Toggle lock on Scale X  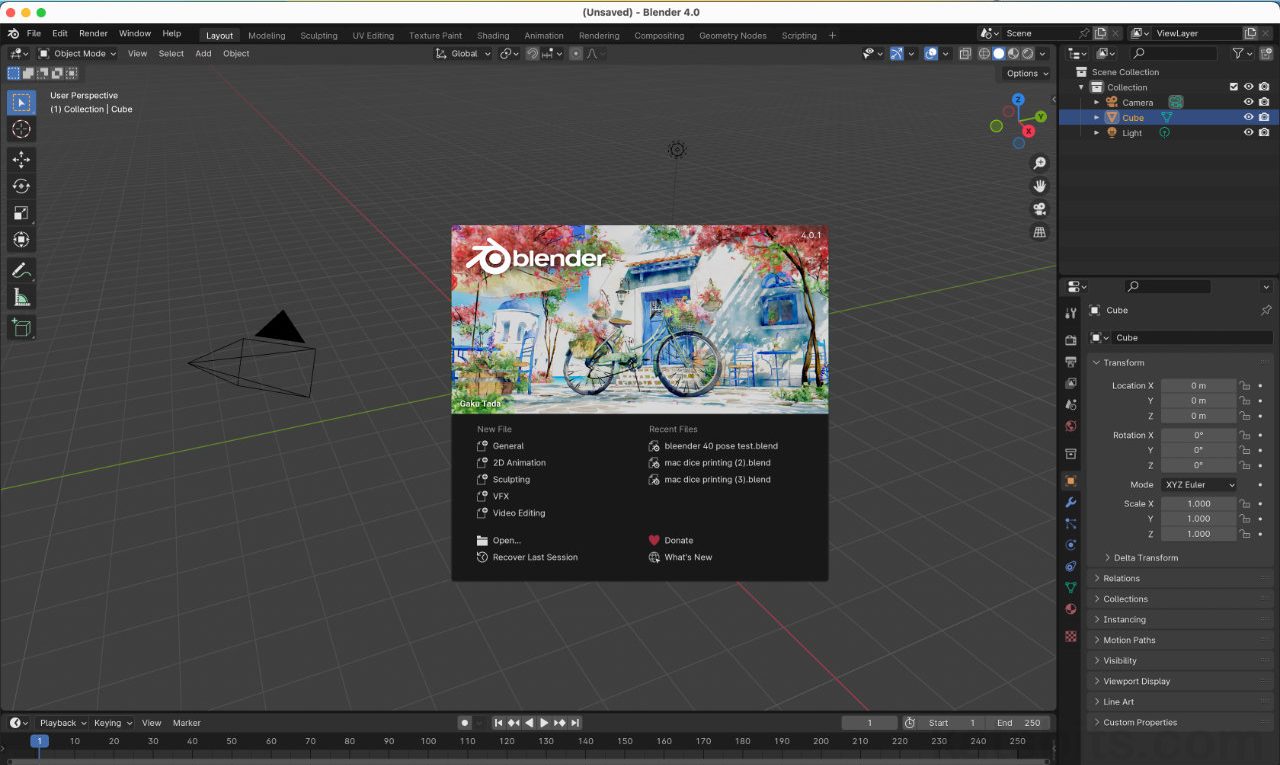(1245, 504)
